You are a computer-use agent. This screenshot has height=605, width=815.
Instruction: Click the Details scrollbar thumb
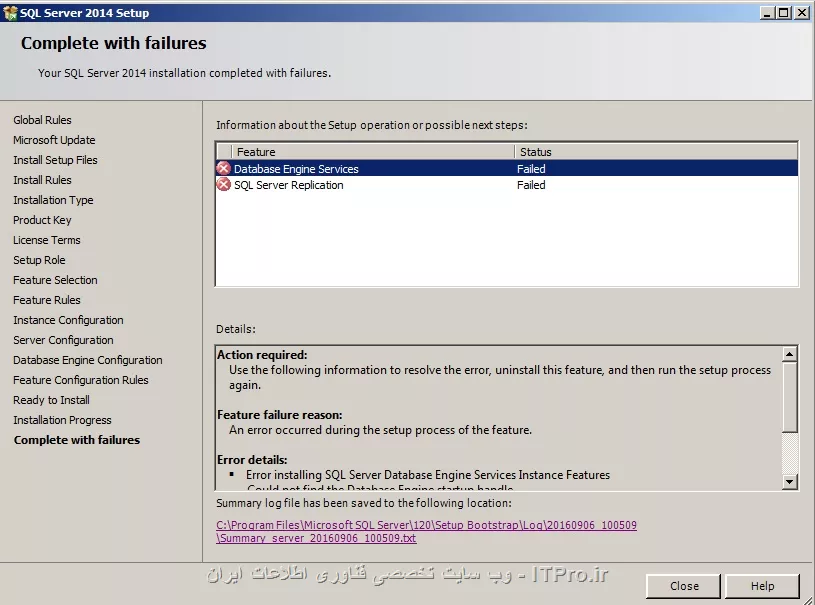point(789,397)
